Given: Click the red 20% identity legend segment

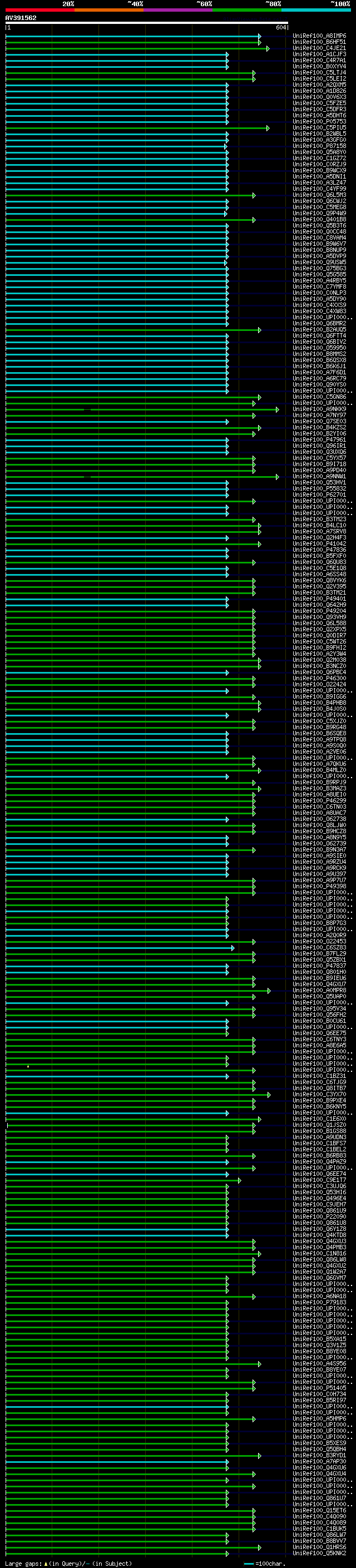Looking at the screenshot, I should [x=40, y=10].
